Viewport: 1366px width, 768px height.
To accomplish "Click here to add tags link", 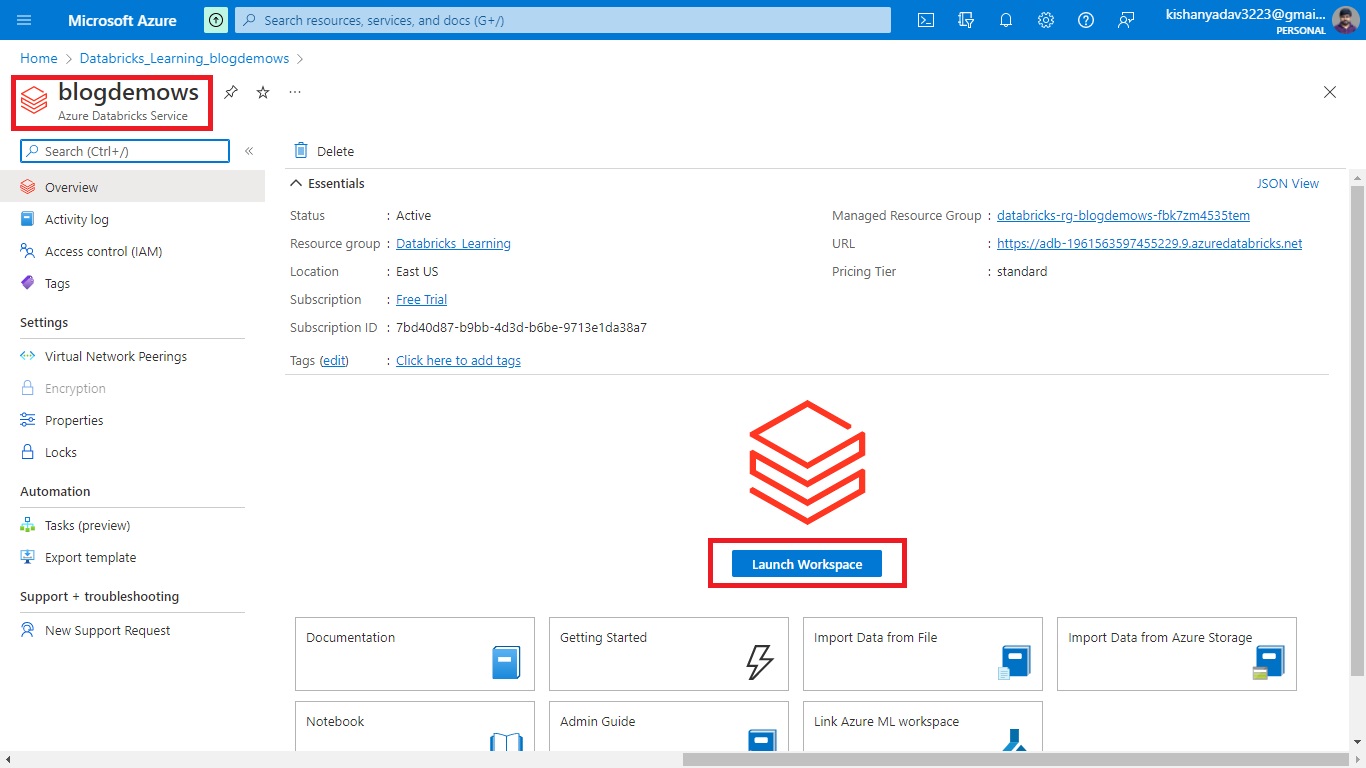I will click(458, 360).
